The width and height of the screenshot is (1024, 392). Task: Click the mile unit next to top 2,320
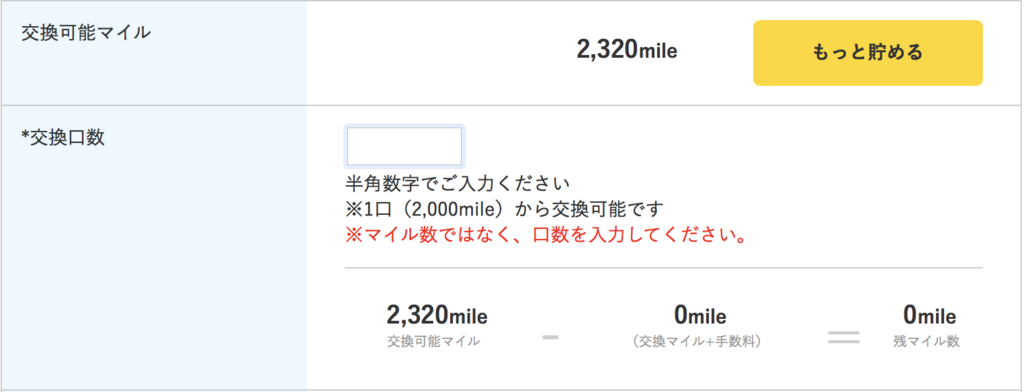click(x=657, y=51)
